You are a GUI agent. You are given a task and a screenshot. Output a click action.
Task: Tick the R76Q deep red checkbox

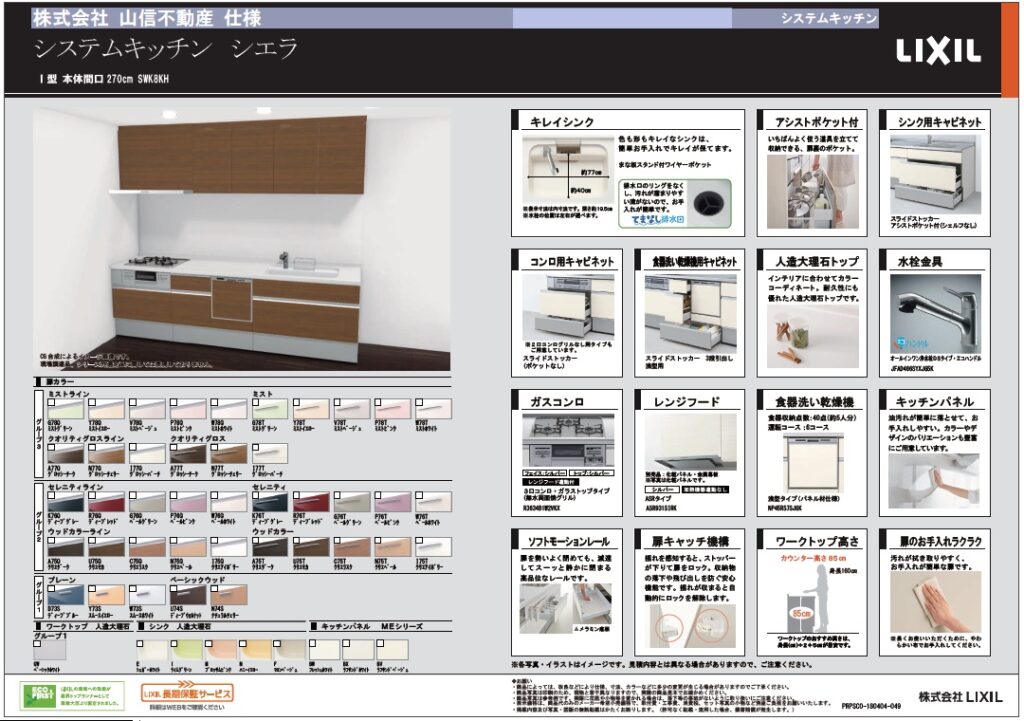pyautogui.click(x=92, y=496)
